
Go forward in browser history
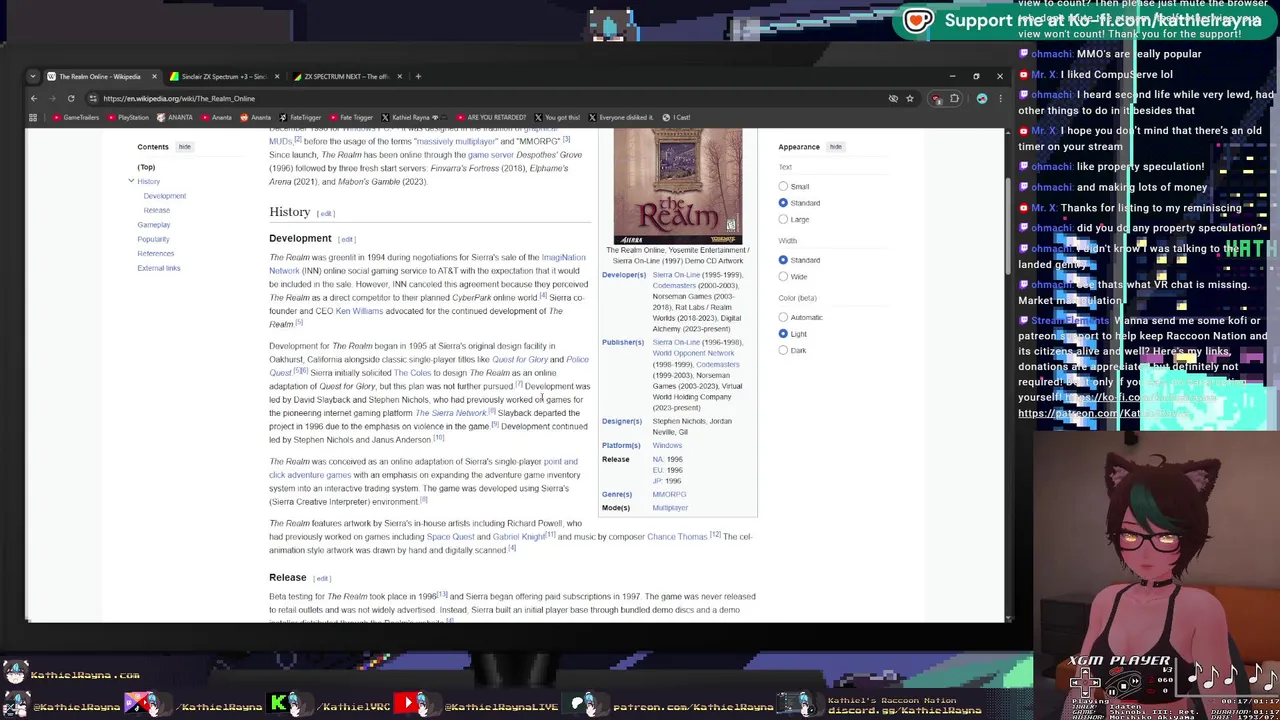point(52,98)
